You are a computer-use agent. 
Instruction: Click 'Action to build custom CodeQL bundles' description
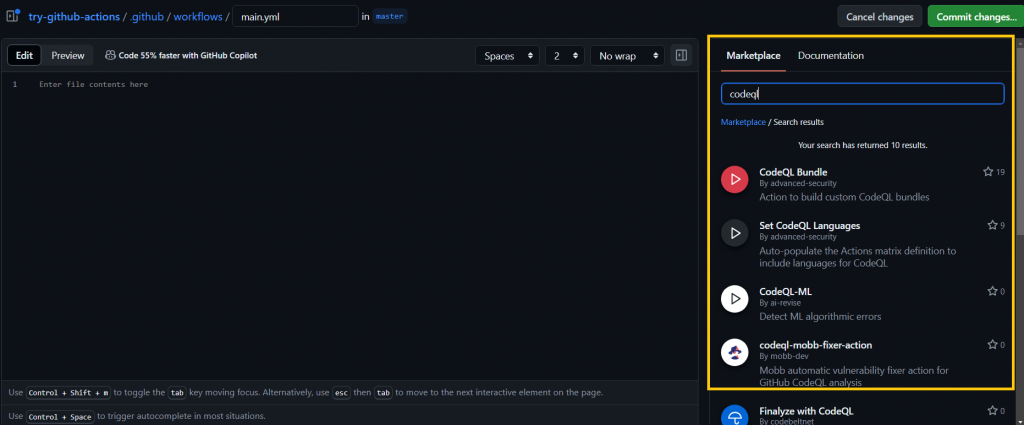coord(844,197)
